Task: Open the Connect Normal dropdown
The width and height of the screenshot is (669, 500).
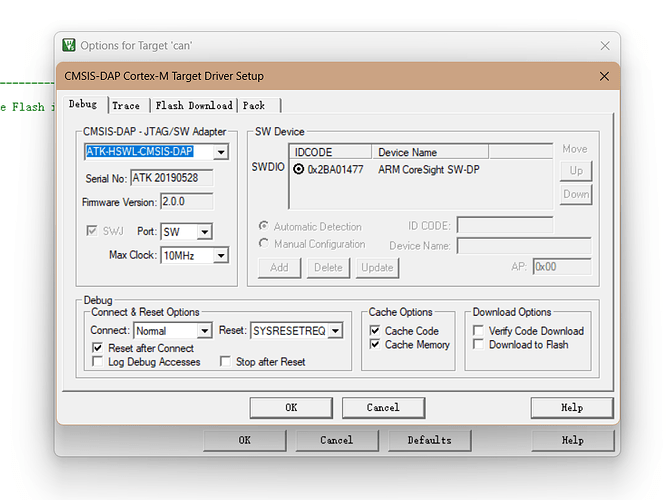Action: click(205, 331)
